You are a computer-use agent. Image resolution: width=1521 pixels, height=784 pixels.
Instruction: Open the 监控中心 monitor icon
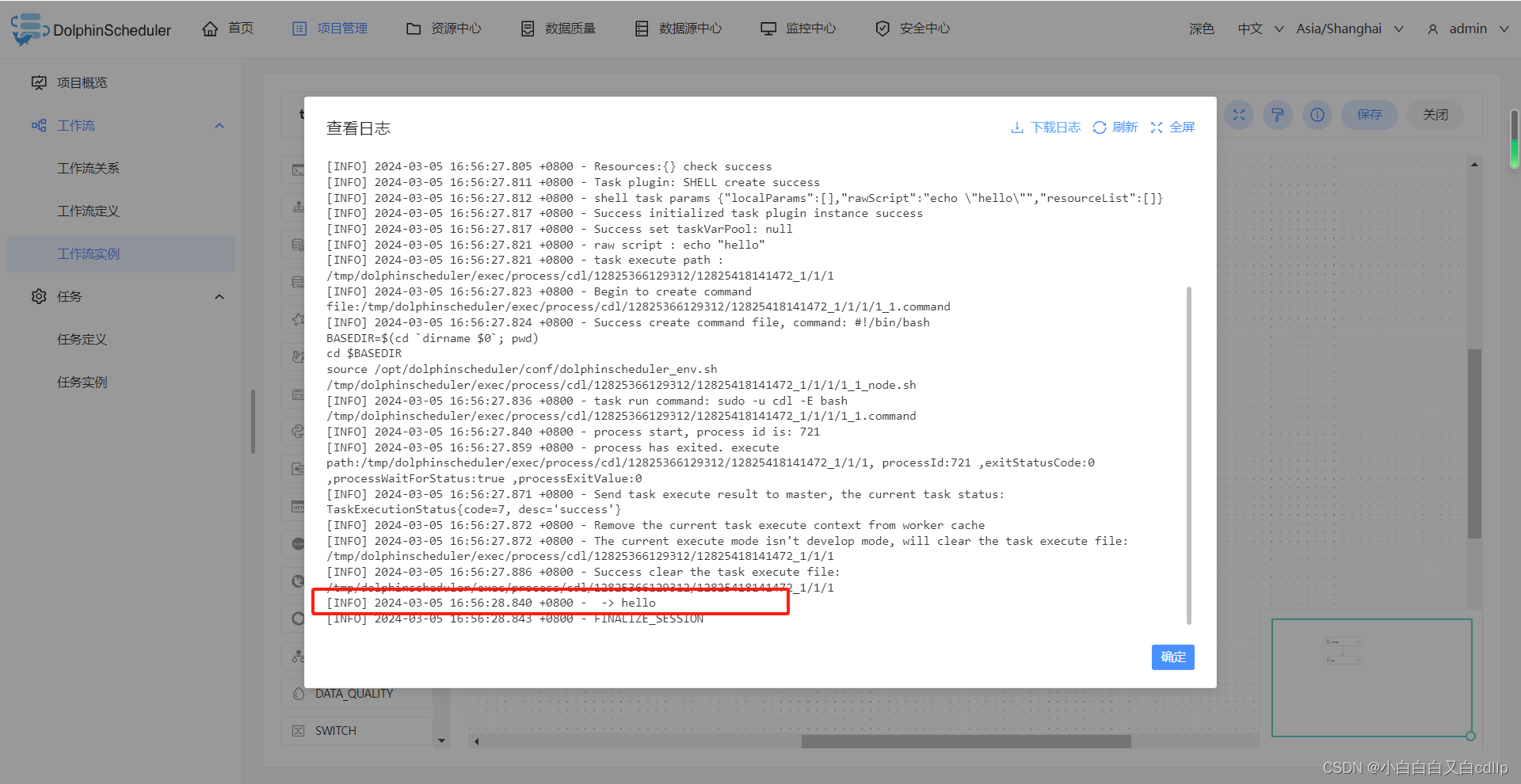768,29
